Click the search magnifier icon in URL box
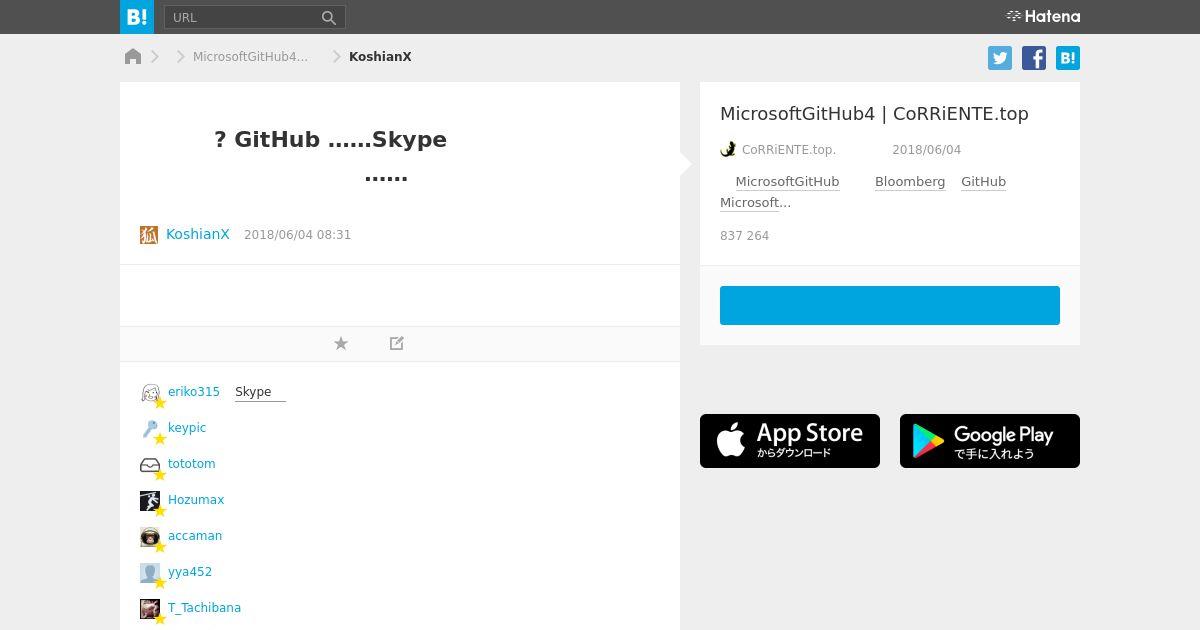1200x630 pixels. coord(329,17)
